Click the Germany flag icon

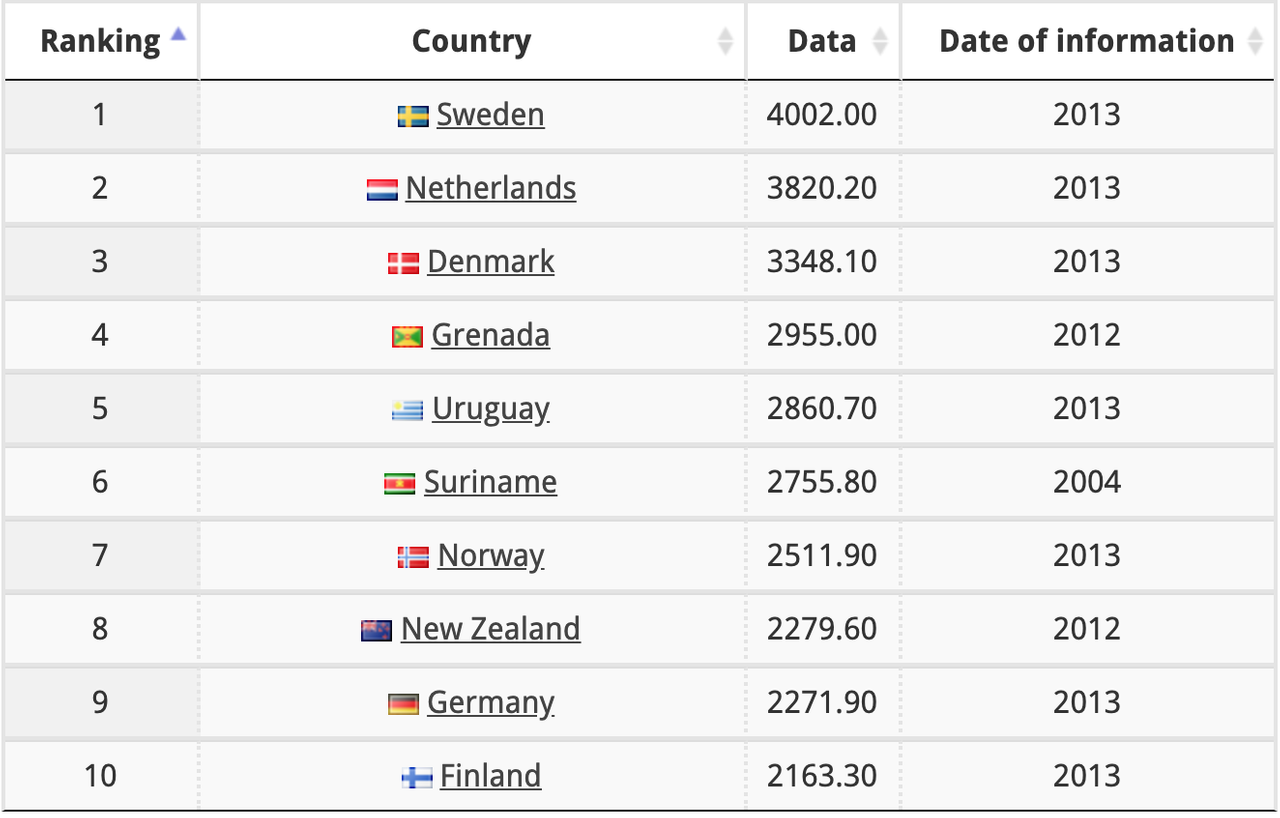(x=403, y=704)
